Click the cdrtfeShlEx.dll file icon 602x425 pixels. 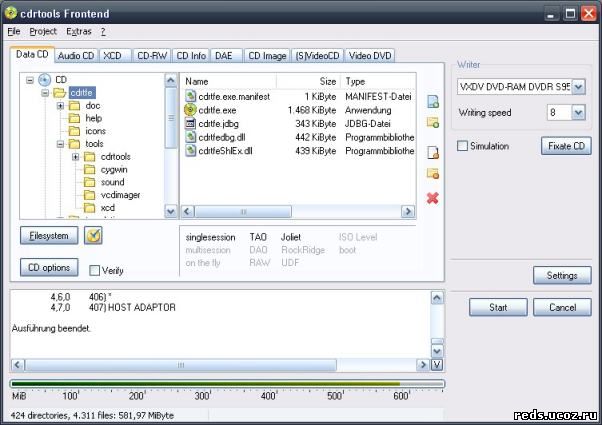pyautogui.click(x=190, y=150)
